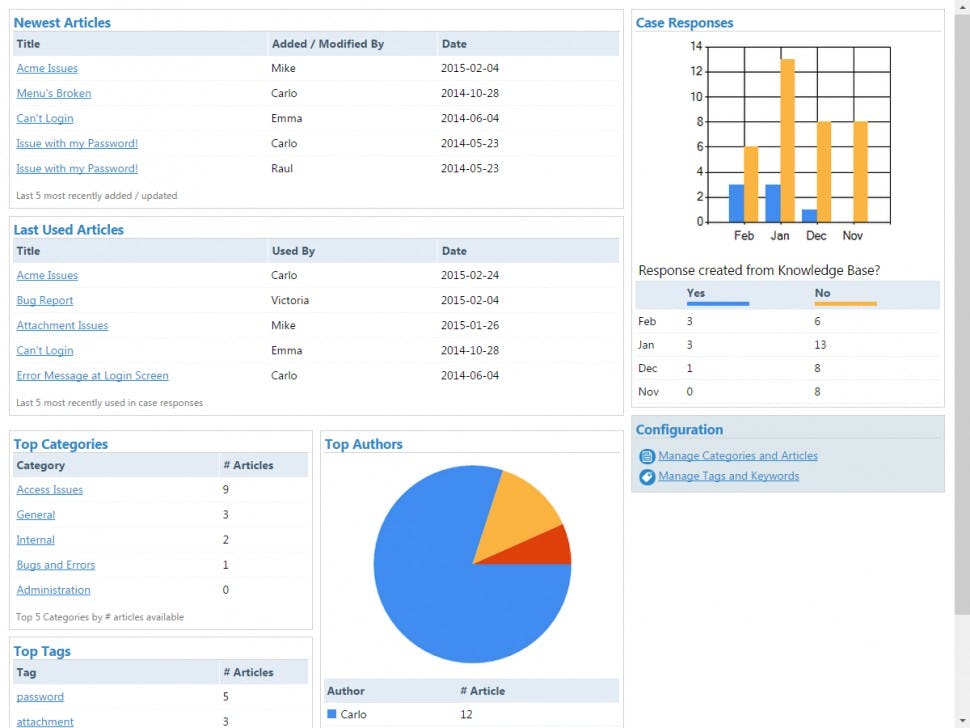
Task: Open Acme Issues in Newest Articles
Action: click(47, 69)
